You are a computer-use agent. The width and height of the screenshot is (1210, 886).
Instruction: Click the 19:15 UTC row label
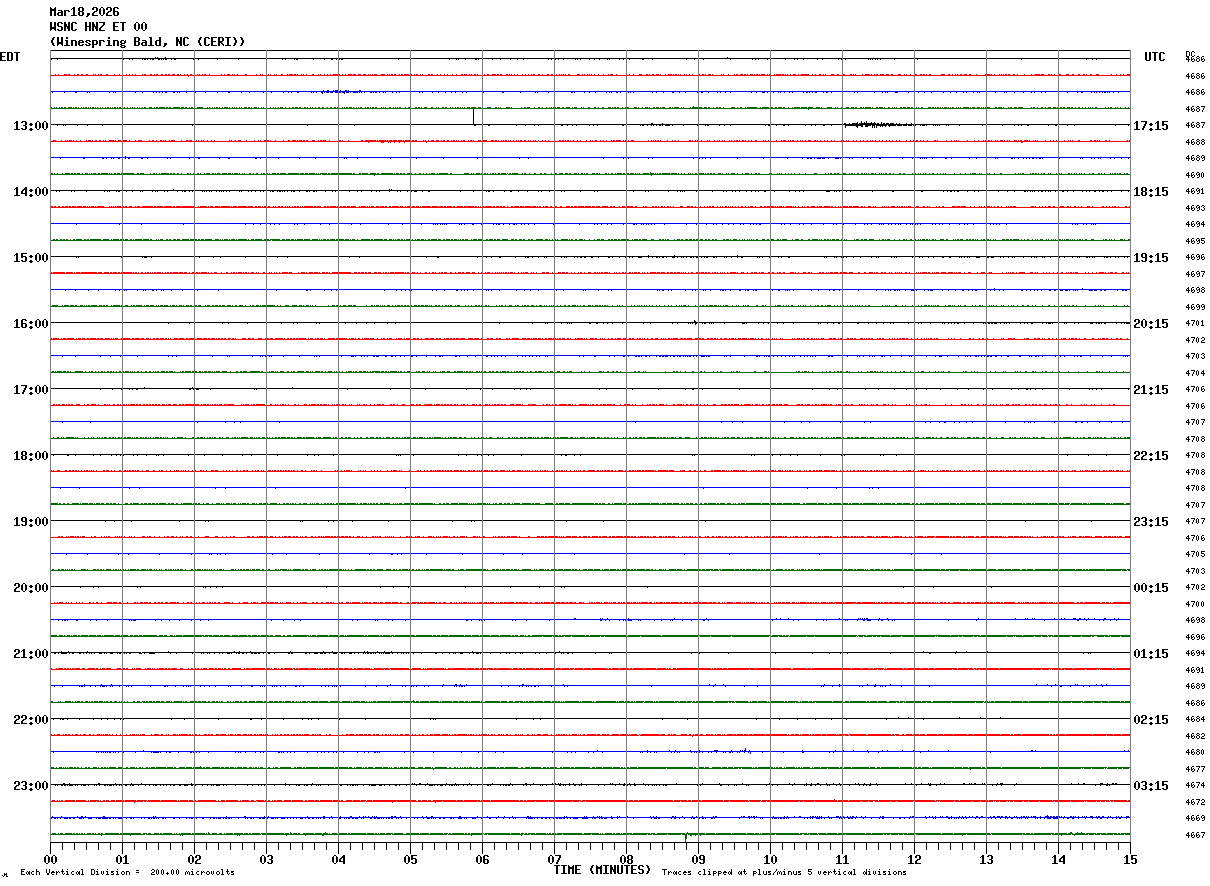(1151, 258)
